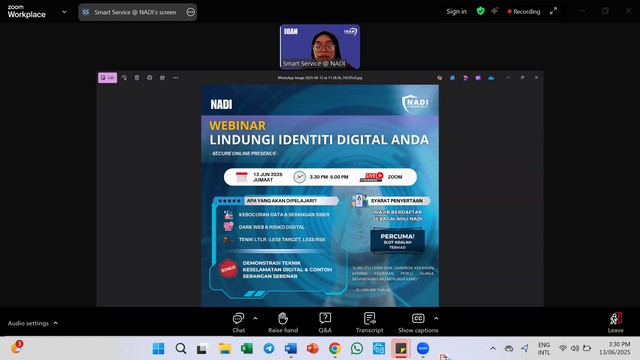This screenshot has width=640, height=360.
Task: Enter full screen mode
Action: tap(553, 11)
